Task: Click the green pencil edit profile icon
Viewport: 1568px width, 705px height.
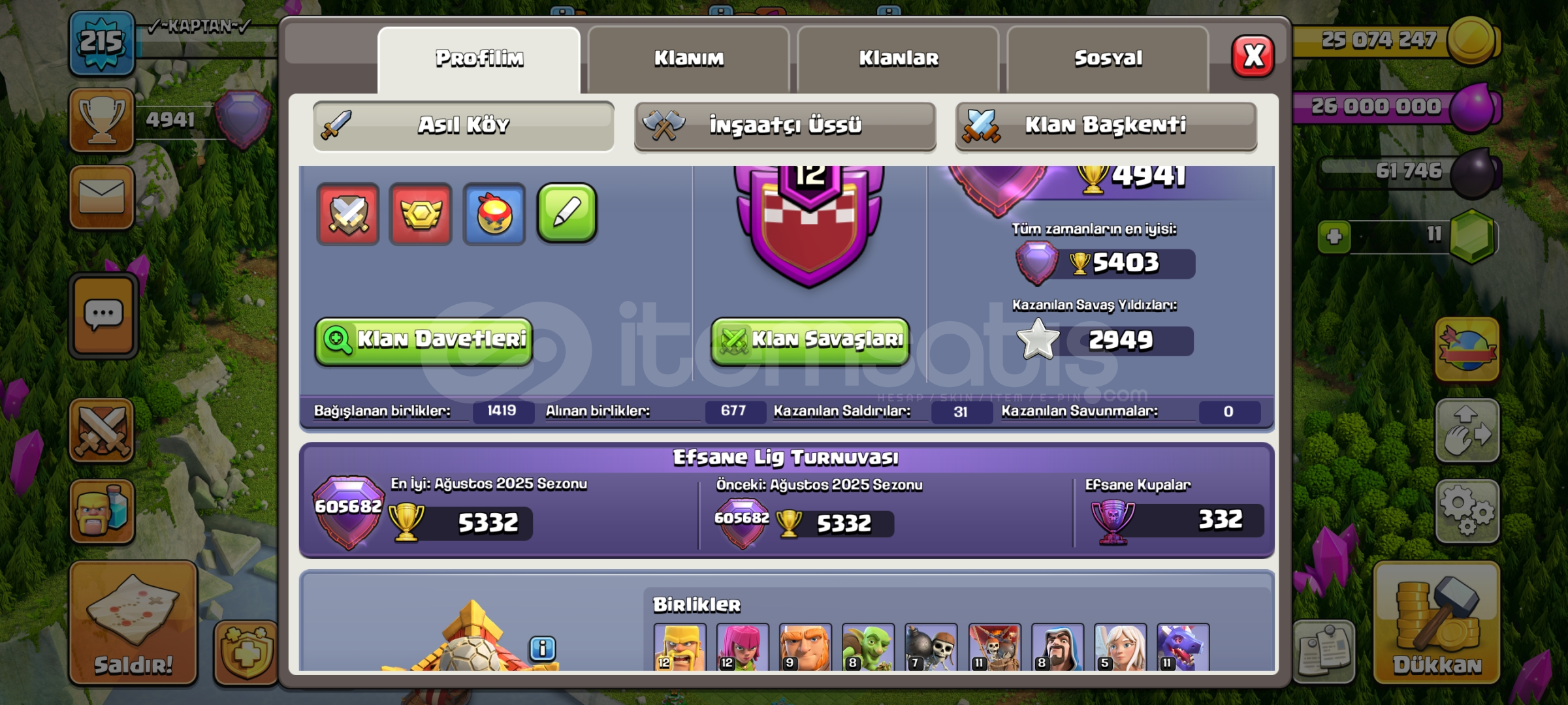Action: click(566, 213)
